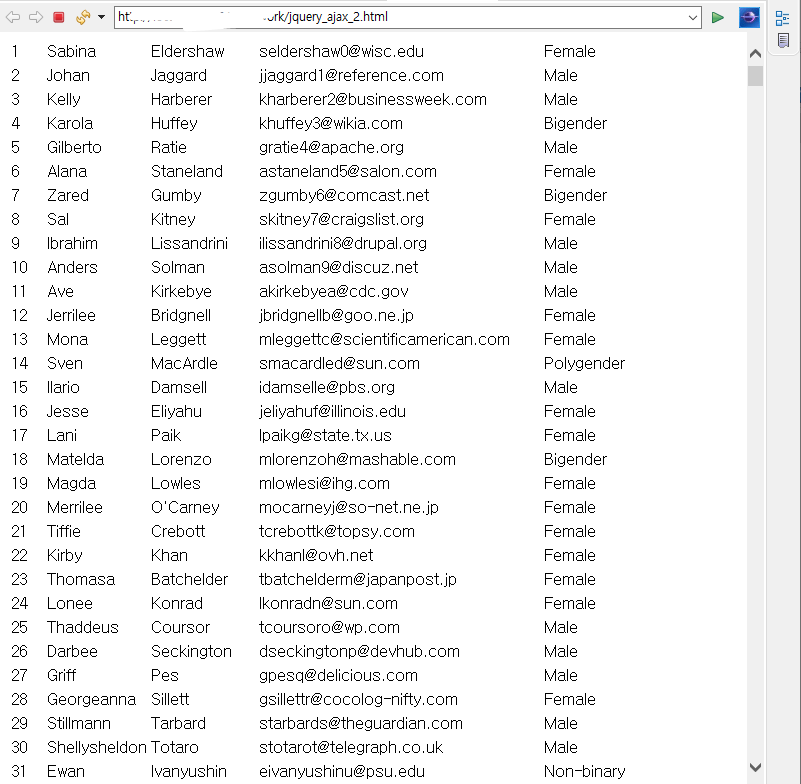Open the dropdown next to the refresh icon
The width and height of the screenshot is (801, 784).
tap(99, 17)
